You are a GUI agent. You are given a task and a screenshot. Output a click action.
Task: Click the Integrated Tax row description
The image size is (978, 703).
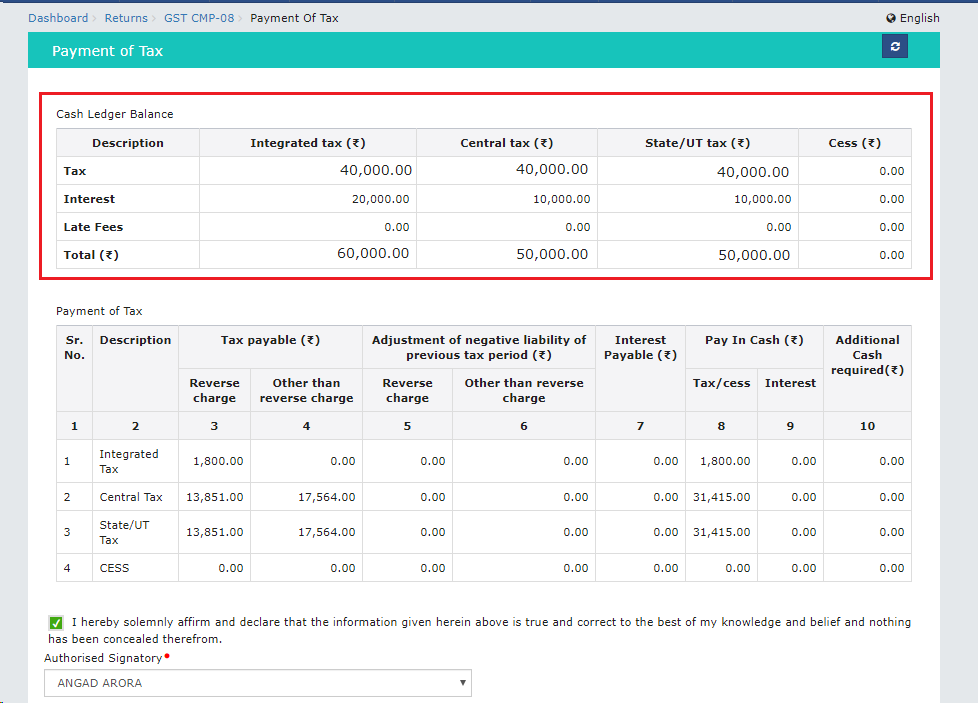(x=128, y=462)
